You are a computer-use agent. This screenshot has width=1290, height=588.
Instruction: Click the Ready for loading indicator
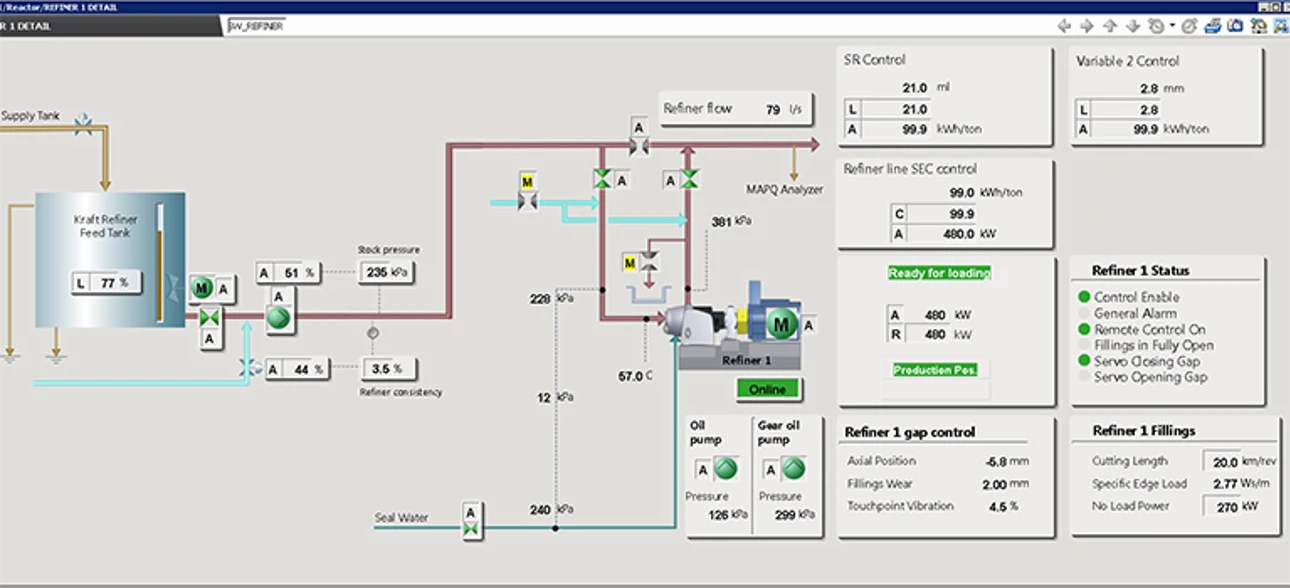point(939,273)
